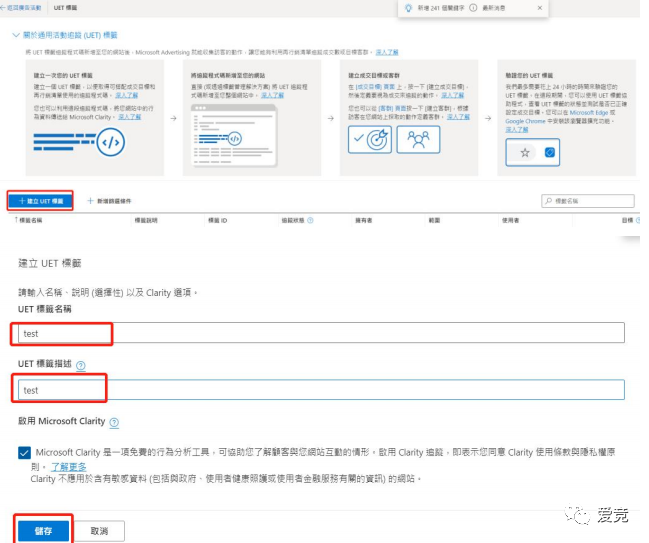Click the blue tag helper icon in fourth card
This screenshot has height=543, width=649.
tap(550, 152)
